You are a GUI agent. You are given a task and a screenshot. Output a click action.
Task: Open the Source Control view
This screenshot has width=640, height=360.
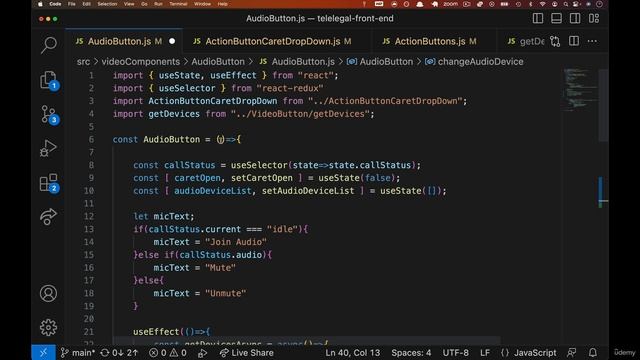coord(49,114)
